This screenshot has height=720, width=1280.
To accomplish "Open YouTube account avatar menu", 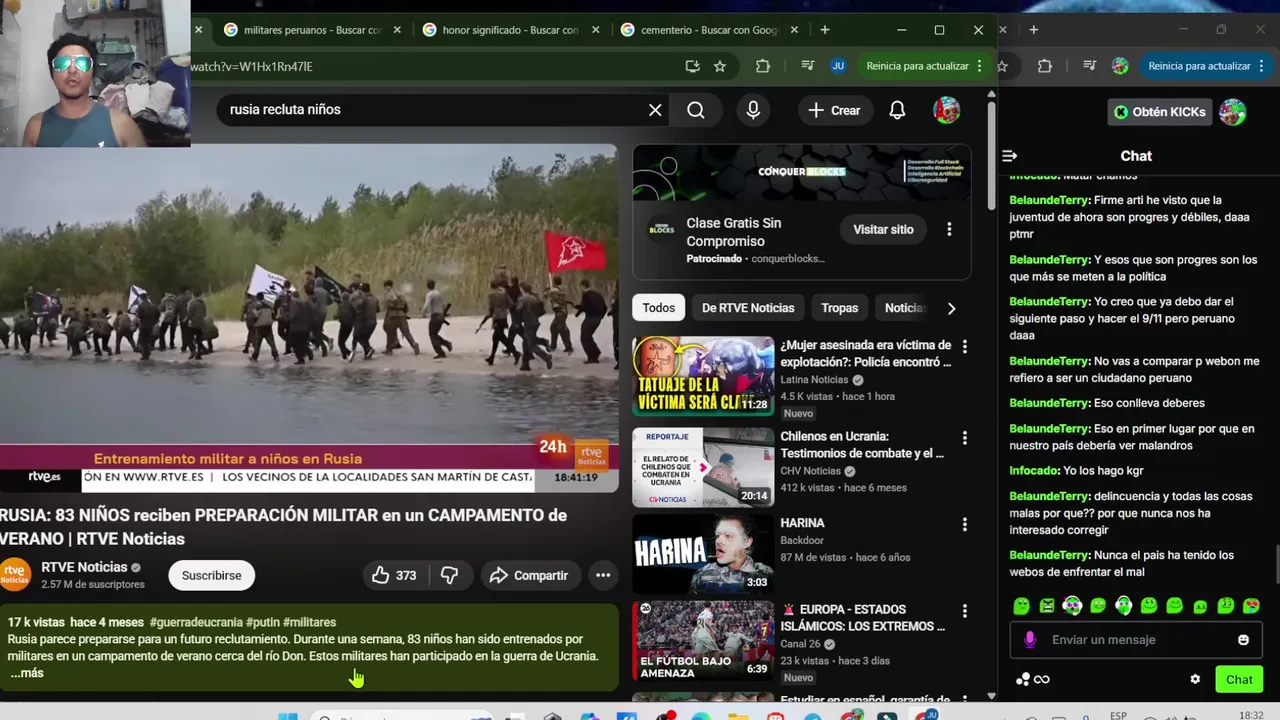I will [946, 110].
